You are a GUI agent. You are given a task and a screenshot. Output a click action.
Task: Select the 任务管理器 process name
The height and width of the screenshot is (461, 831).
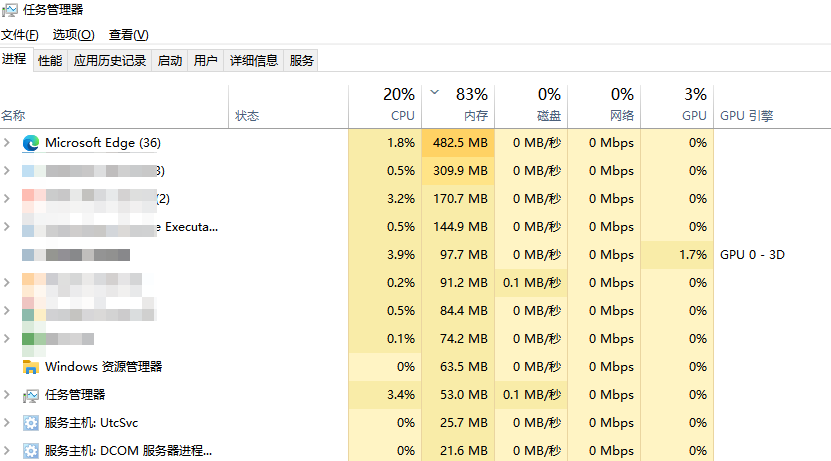click(75, 395)
